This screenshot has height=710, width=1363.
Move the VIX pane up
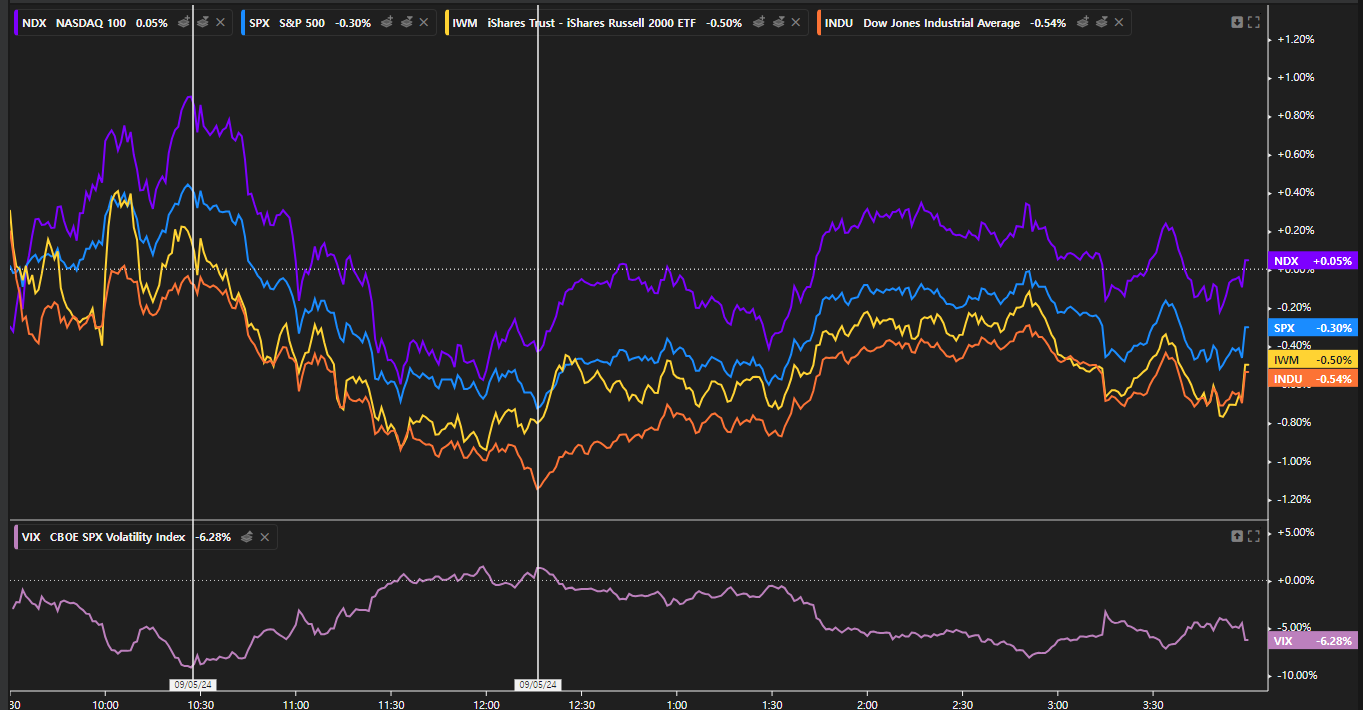pyautogui.click(x=1237, y=536)
